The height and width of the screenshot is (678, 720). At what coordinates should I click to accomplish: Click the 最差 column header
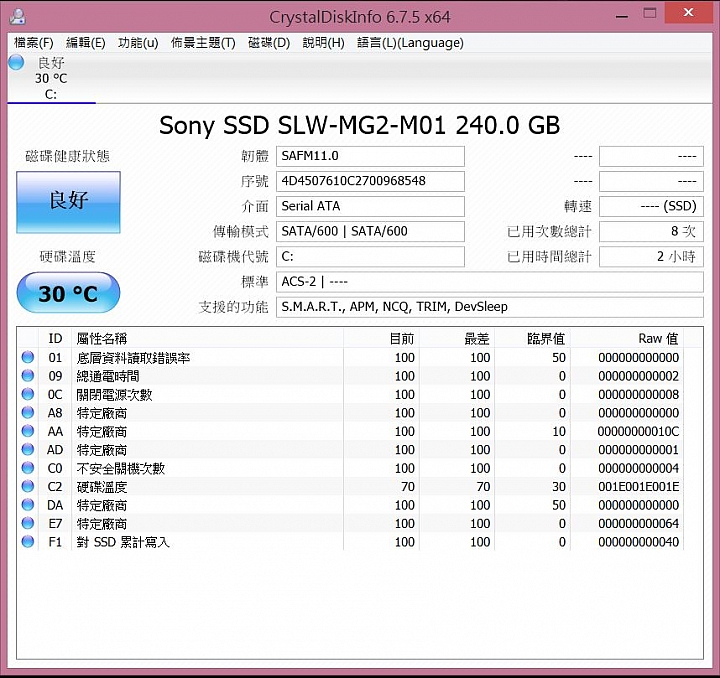pyautogui.click(x=457, y=338)
